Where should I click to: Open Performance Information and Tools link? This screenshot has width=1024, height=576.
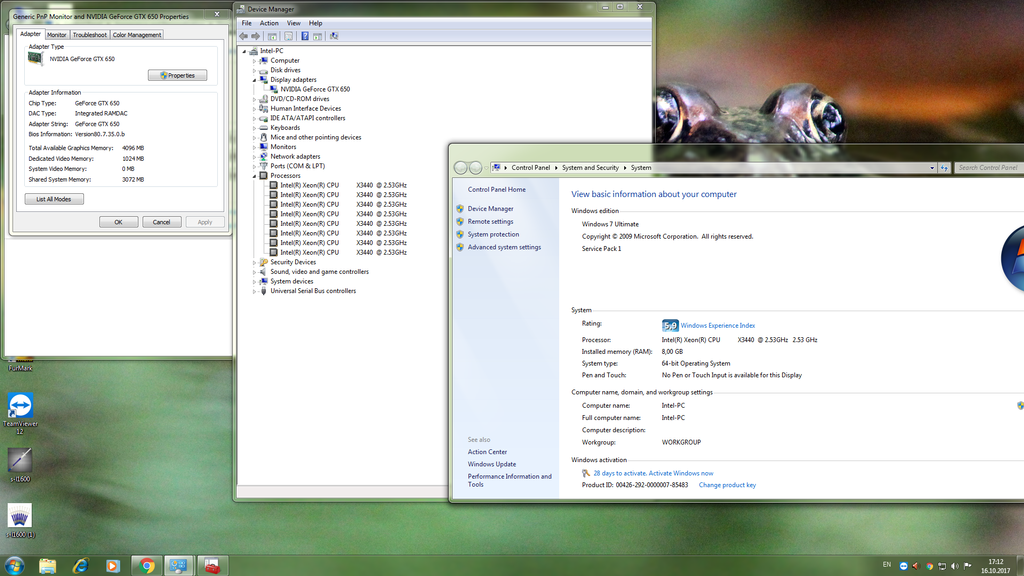[x=509, y=481]
